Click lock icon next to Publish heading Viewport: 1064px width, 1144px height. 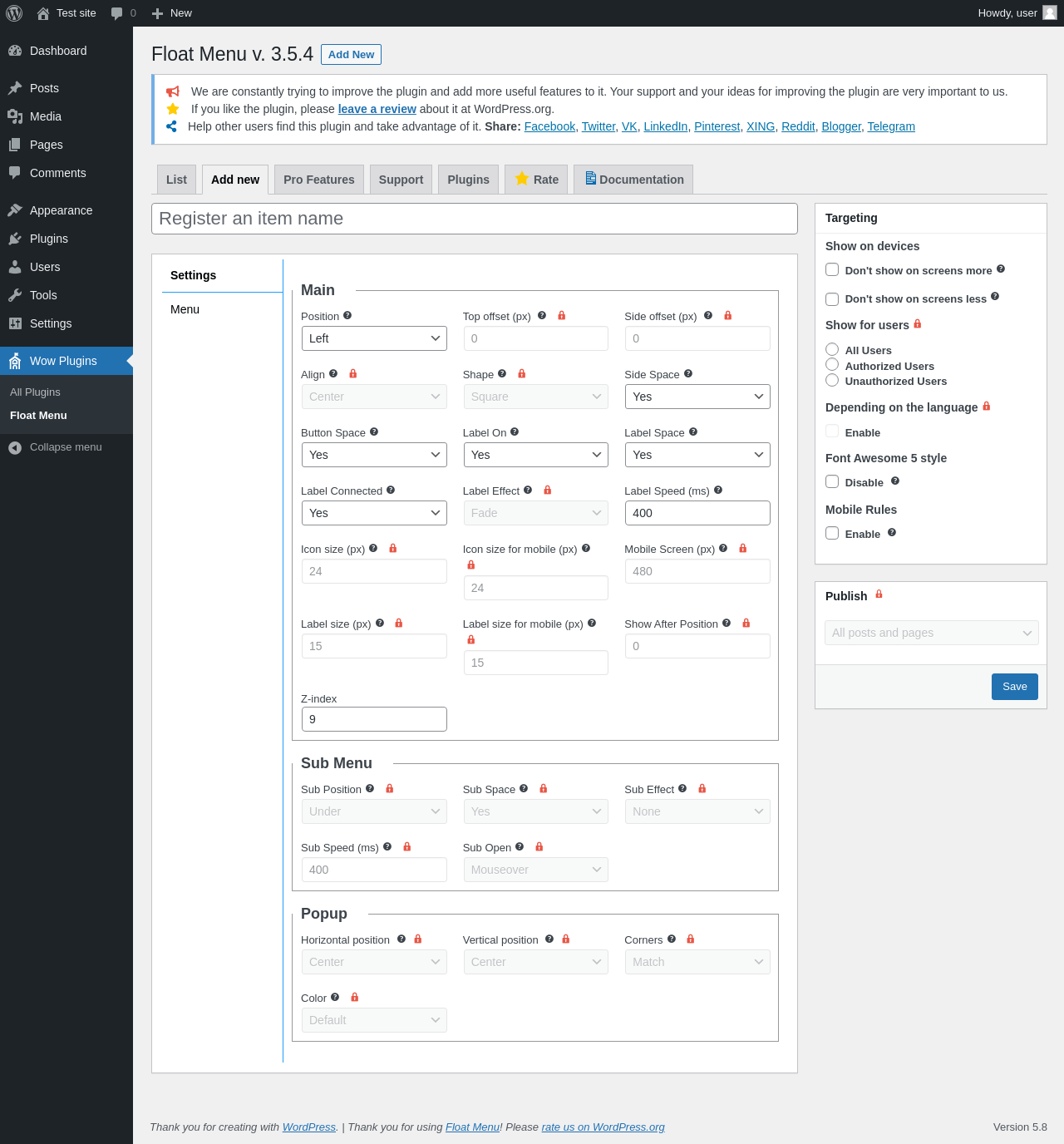tap(879, 594)
